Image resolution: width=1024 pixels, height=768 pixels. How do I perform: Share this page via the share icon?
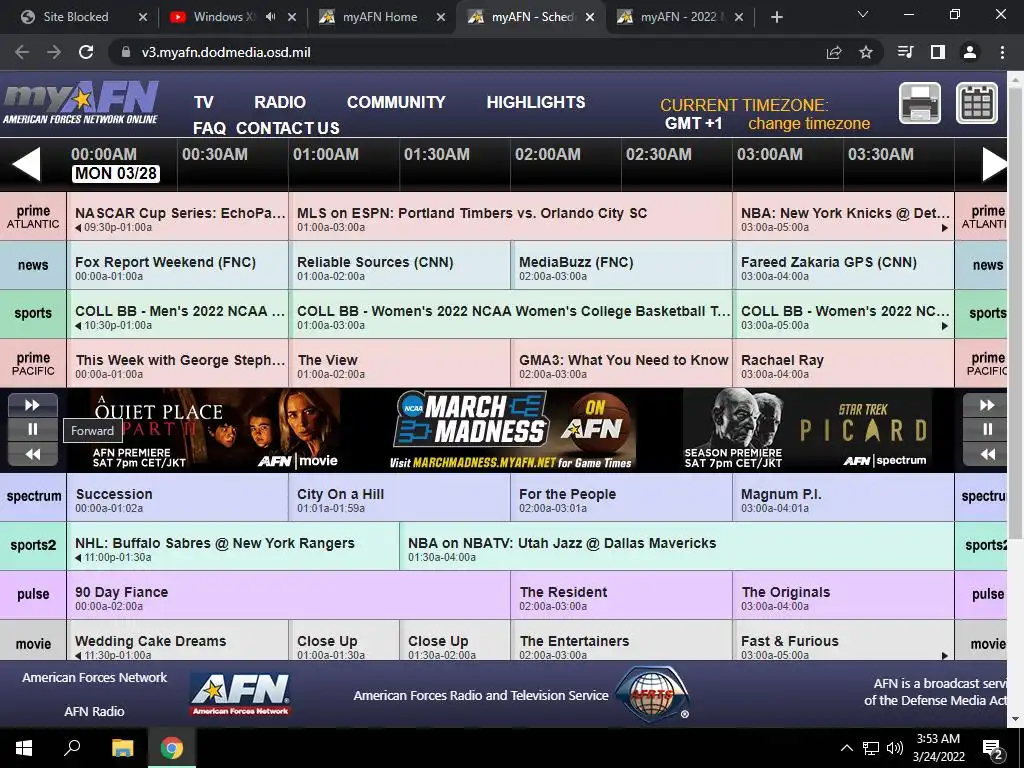coord(834,52)
